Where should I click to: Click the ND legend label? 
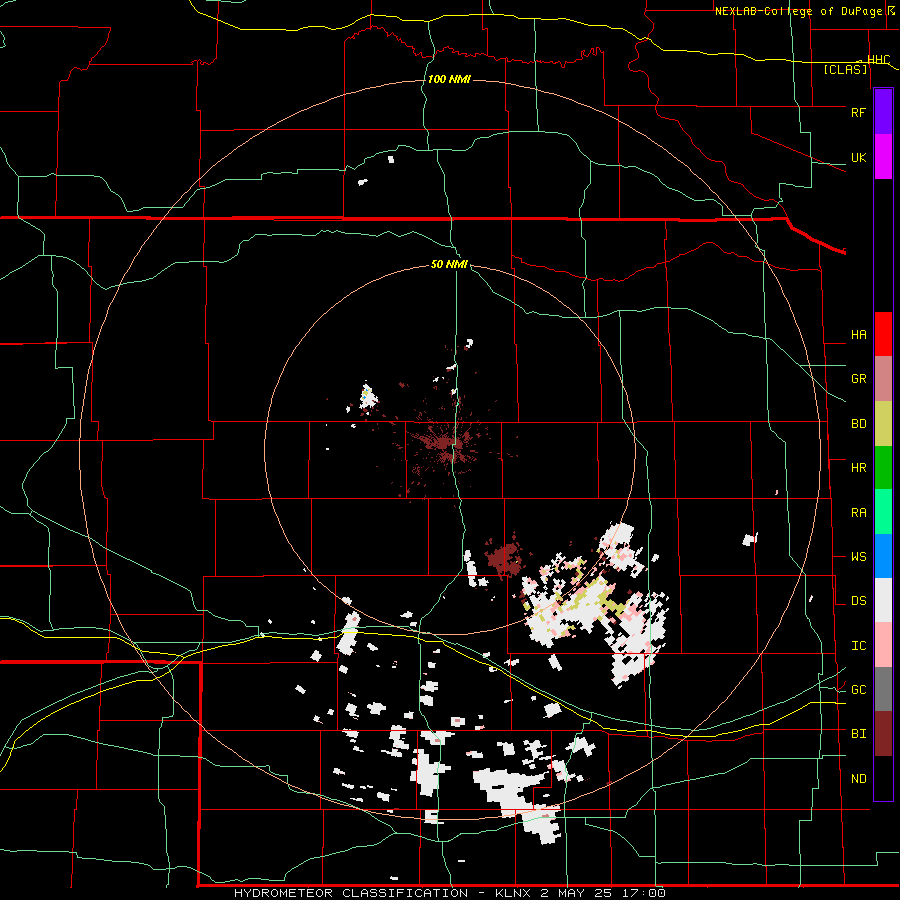(858, 779)
